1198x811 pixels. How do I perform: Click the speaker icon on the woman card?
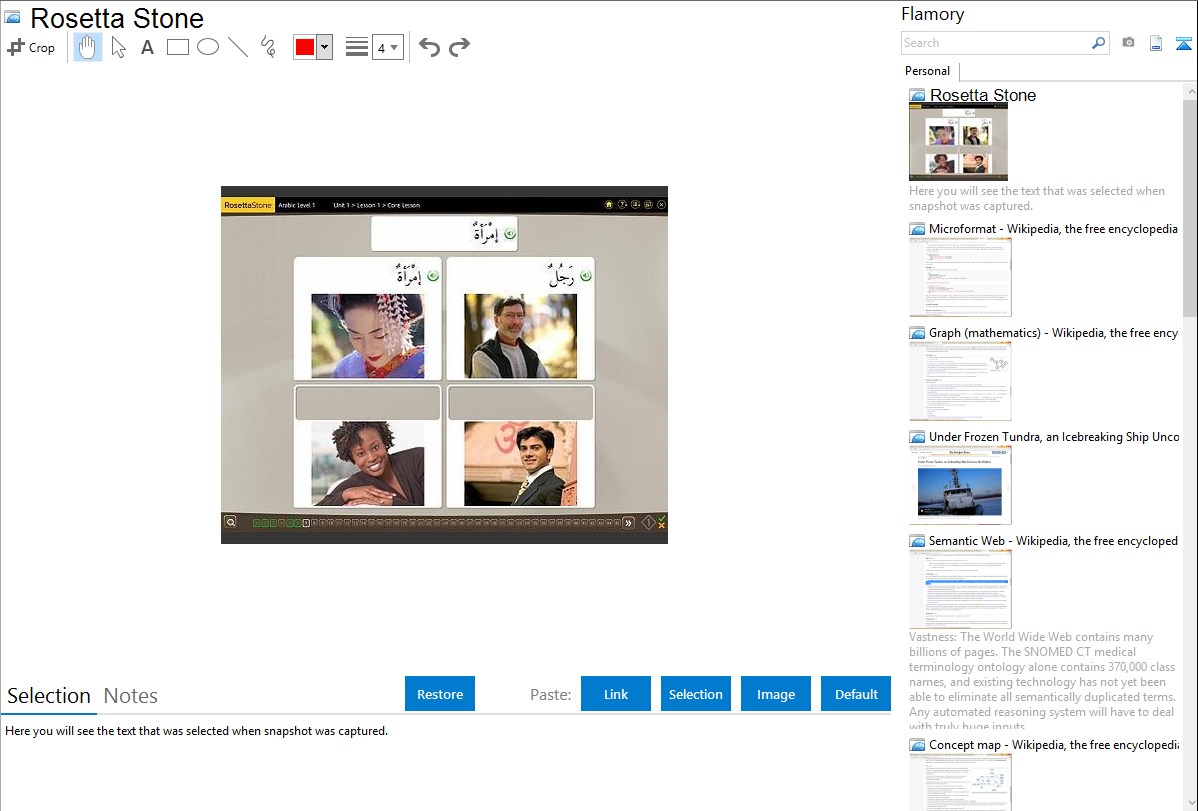tap(433, 276)
